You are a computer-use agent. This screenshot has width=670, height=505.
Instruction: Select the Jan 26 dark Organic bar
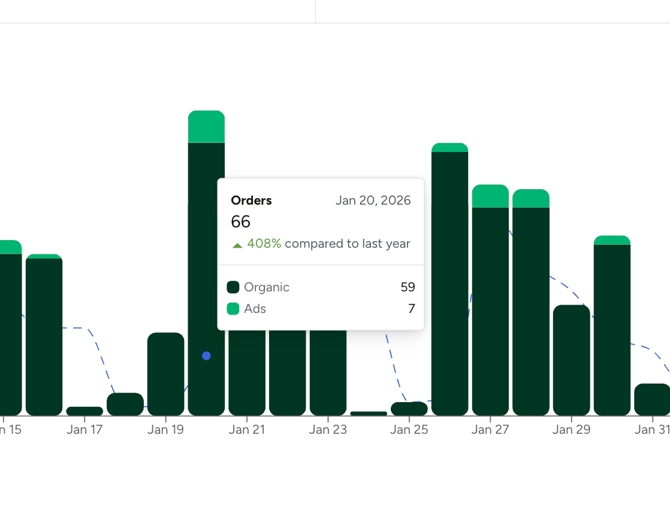coord(450,283)
